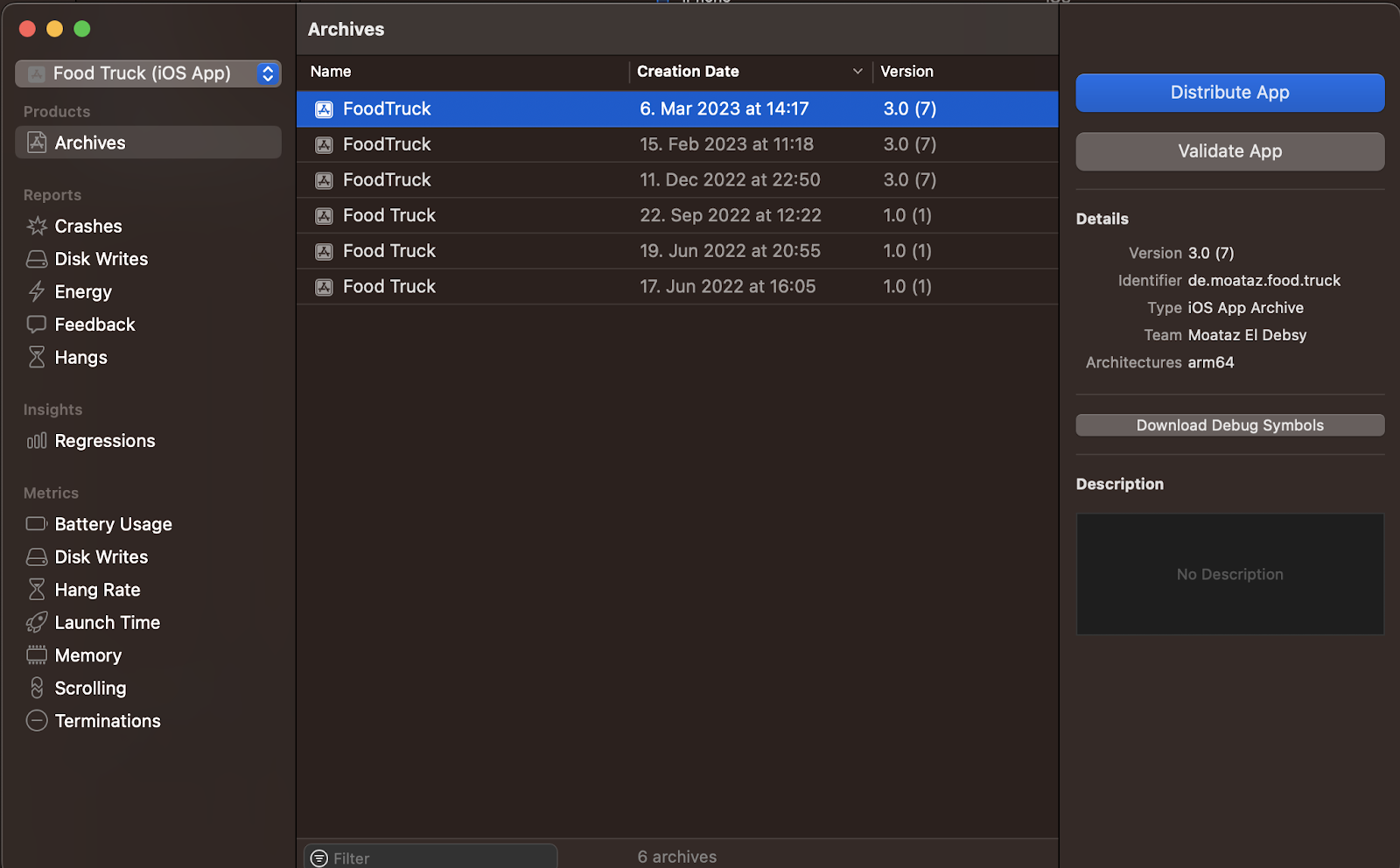The image size is (1400, 868).
Task: Click archive icon of the 19. Jun 2022 row
Action: (x=324, y=252)
